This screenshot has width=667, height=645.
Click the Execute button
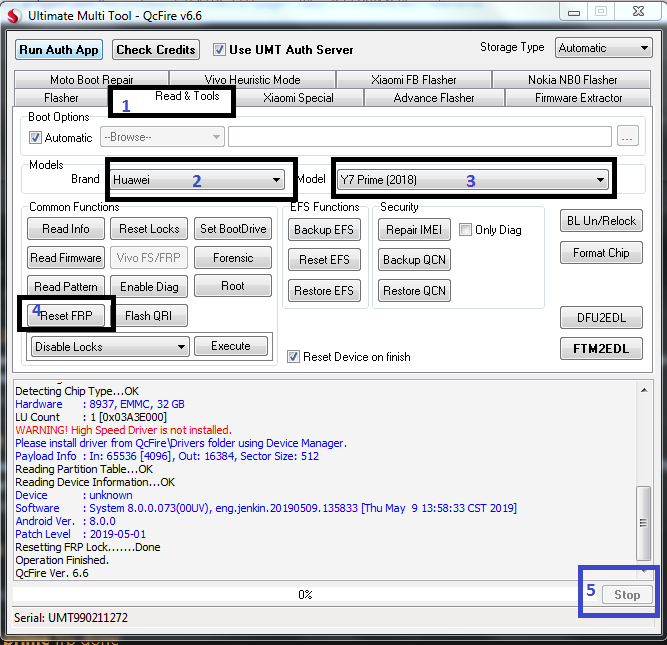click(231, 346)
